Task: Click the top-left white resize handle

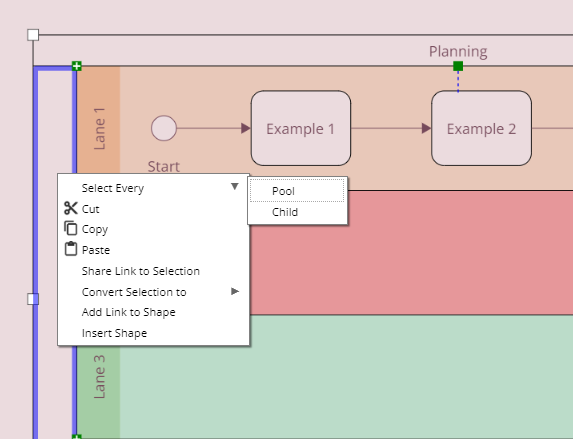Action: click(x=33, y=35)
